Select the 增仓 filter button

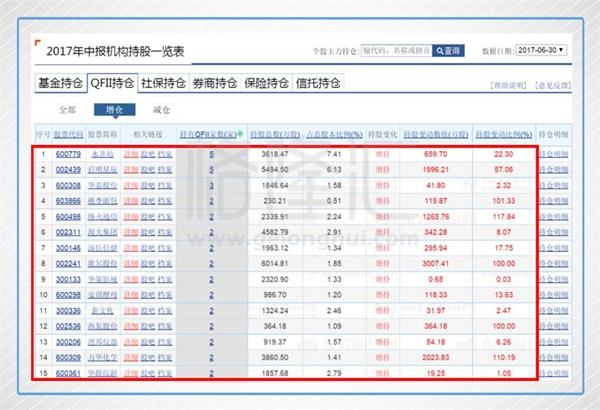pos(114,110)
